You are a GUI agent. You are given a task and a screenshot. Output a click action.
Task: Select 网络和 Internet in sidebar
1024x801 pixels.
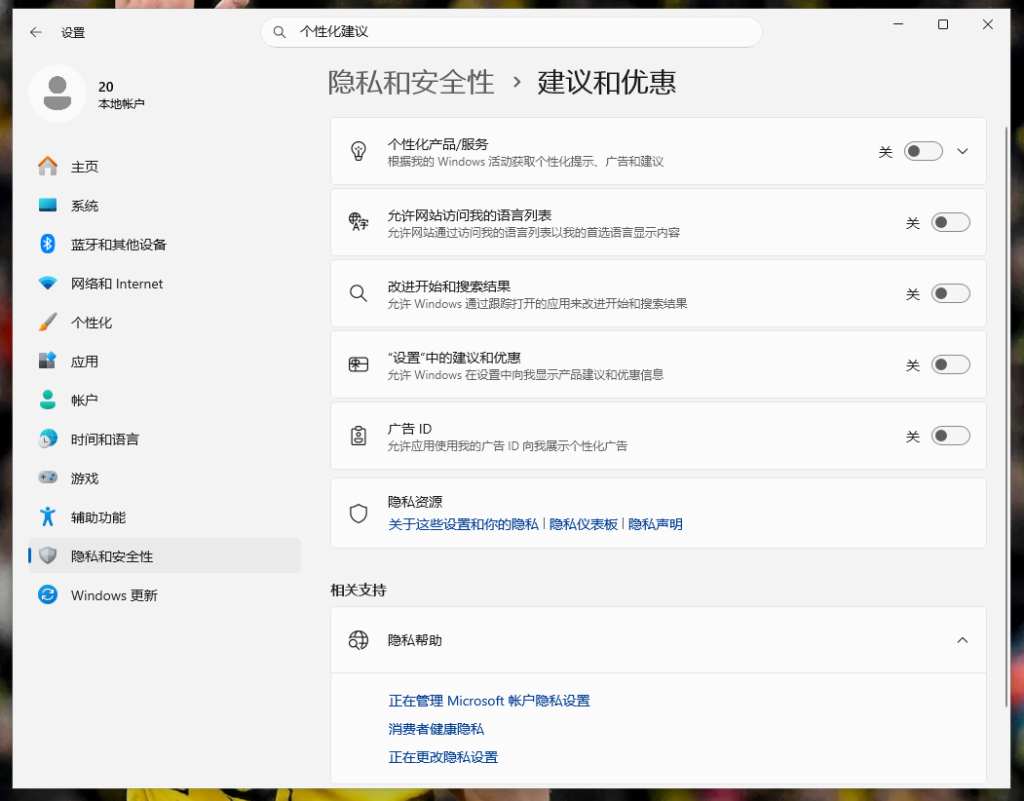(x=165, y=283)
